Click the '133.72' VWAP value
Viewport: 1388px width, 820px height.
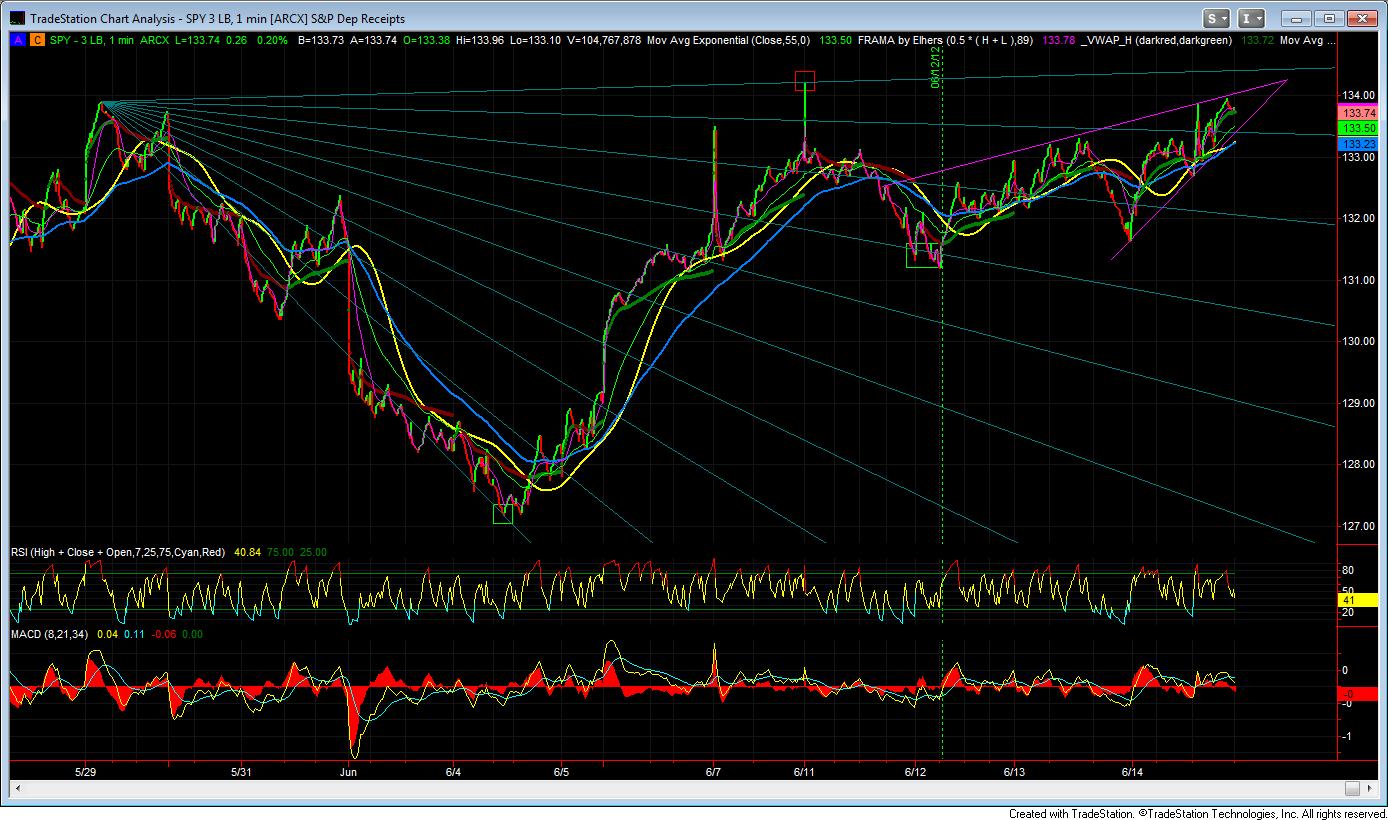point(1256,41)
